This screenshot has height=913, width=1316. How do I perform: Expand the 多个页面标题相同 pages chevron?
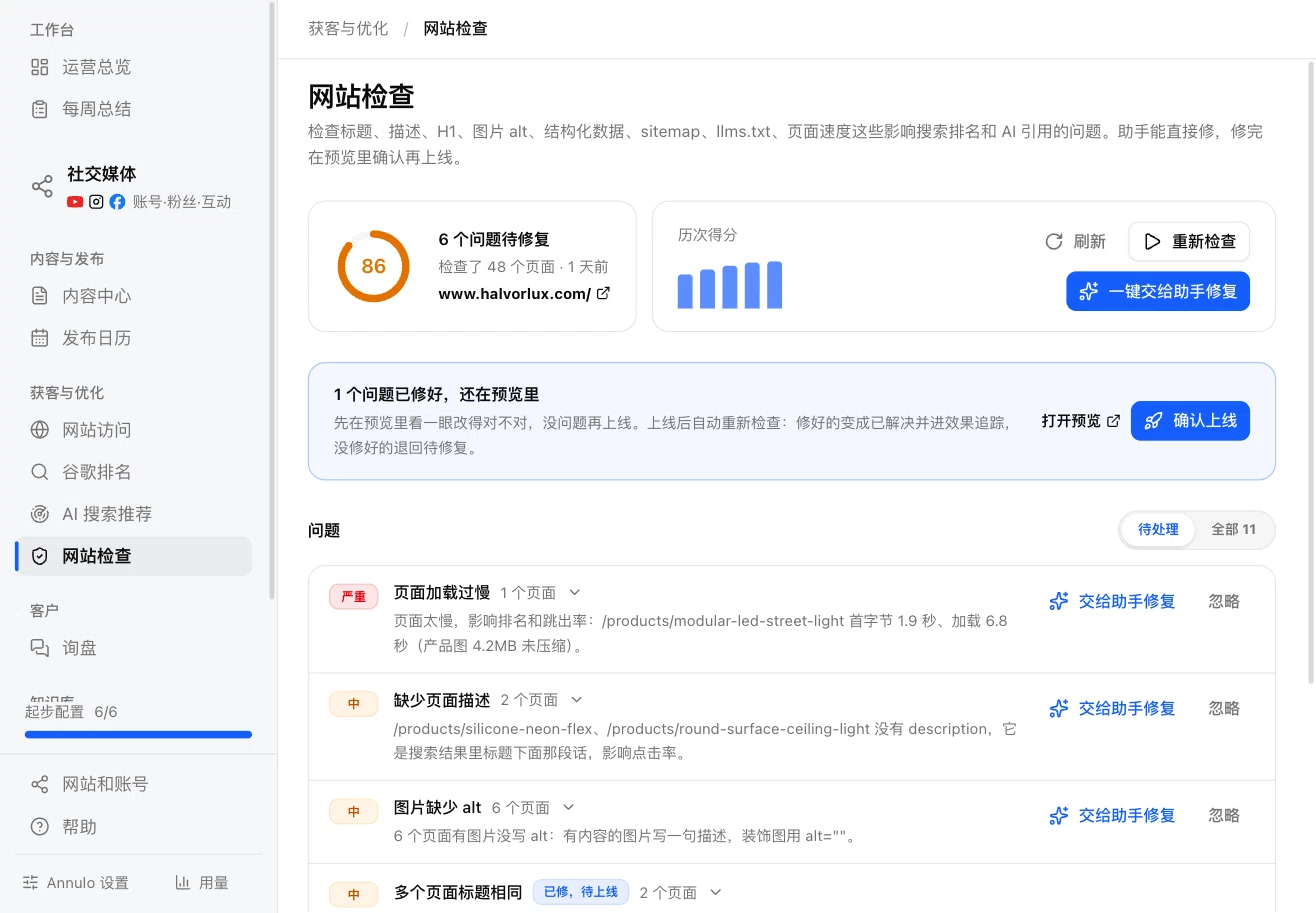(715, 892)
